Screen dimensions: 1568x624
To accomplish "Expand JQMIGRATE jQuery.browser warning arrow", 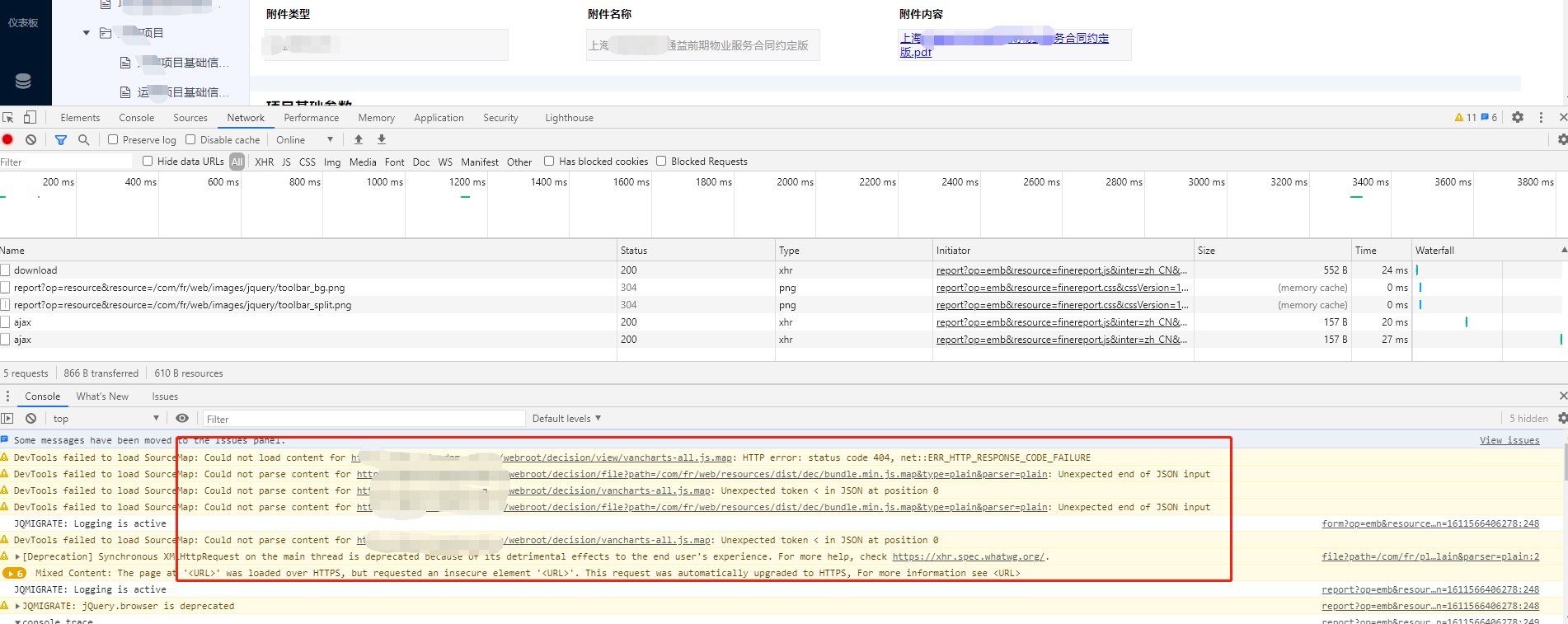I will coord(17,606).
